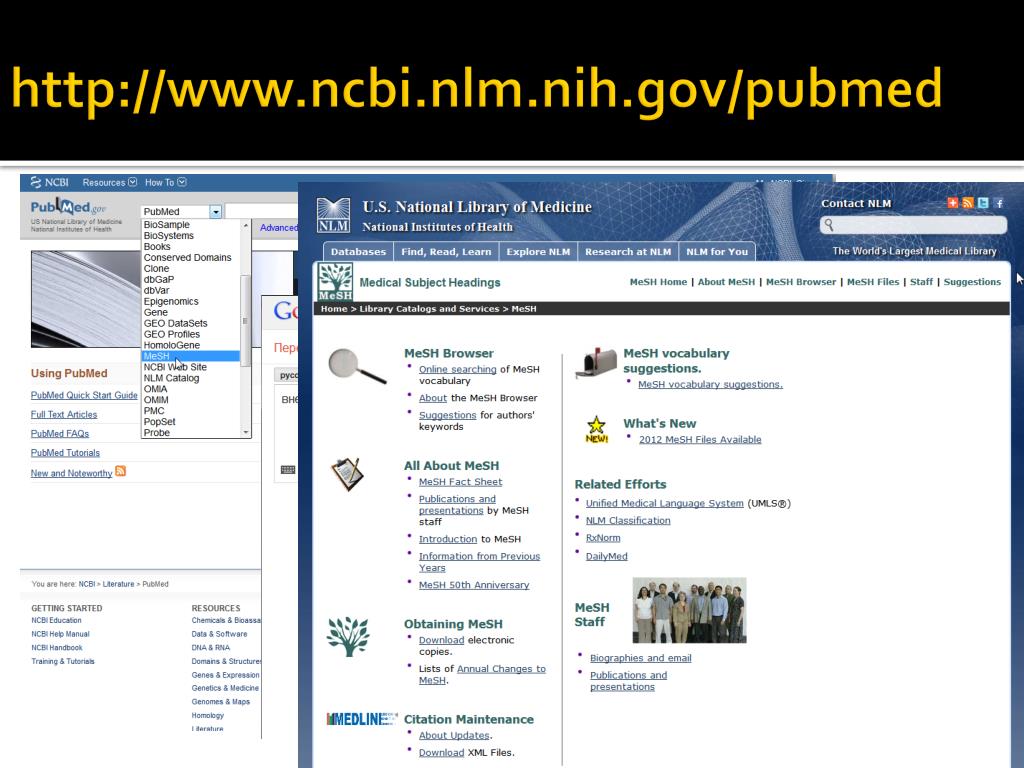Click the database list scrollbar down arrow

(246, 432)
